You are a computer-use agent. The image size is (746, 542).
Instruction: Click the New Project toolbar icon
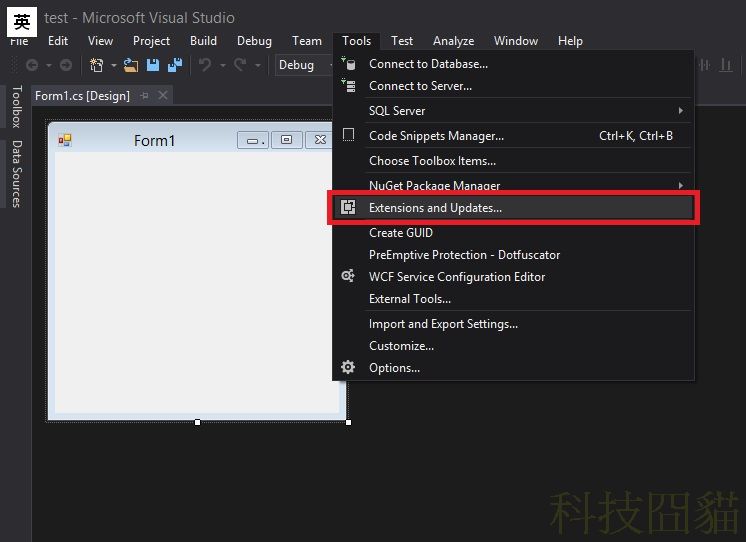[97, 65]
